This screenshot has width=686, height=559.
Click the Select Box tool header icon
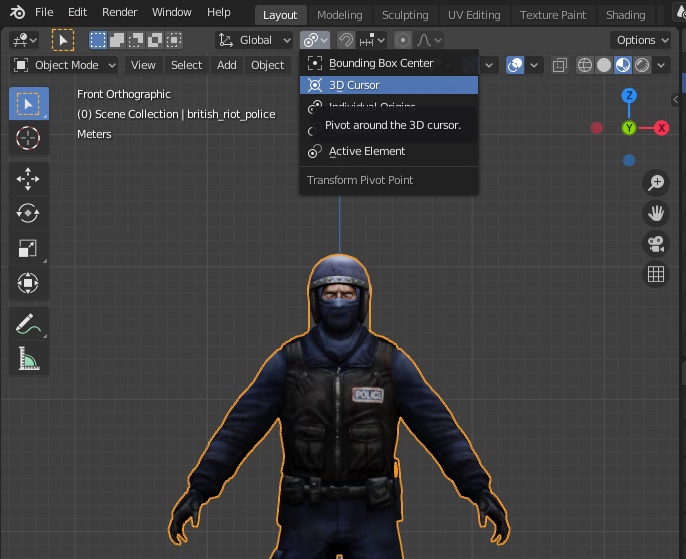(x=63, y=40)
